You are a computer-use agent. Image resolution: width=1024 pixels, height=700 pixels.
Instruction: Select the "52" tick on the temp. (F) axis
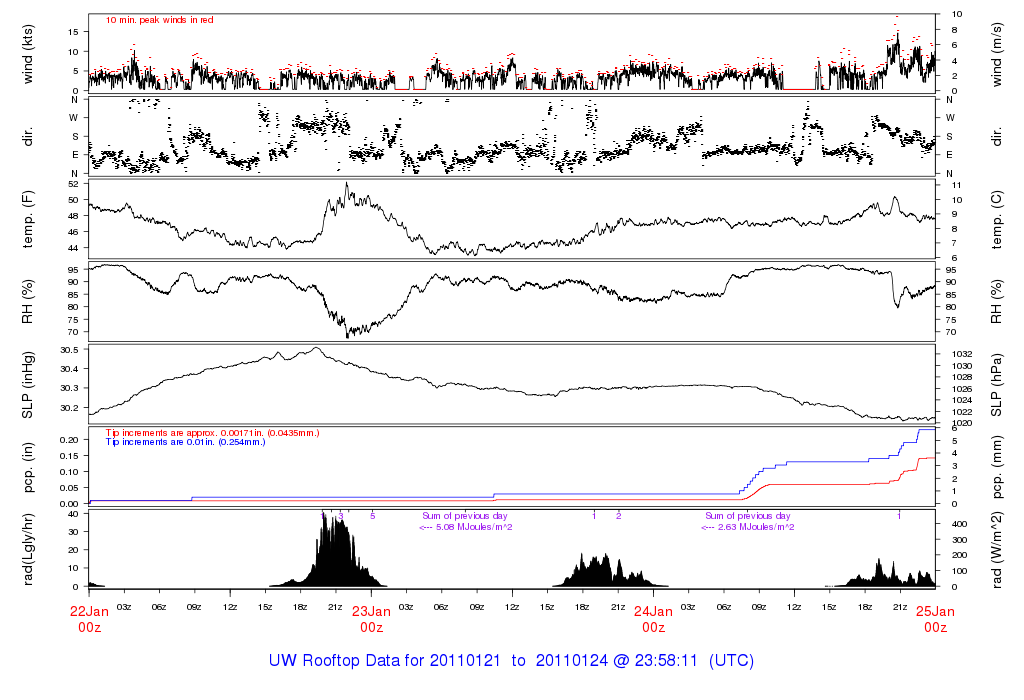[73, 184]
